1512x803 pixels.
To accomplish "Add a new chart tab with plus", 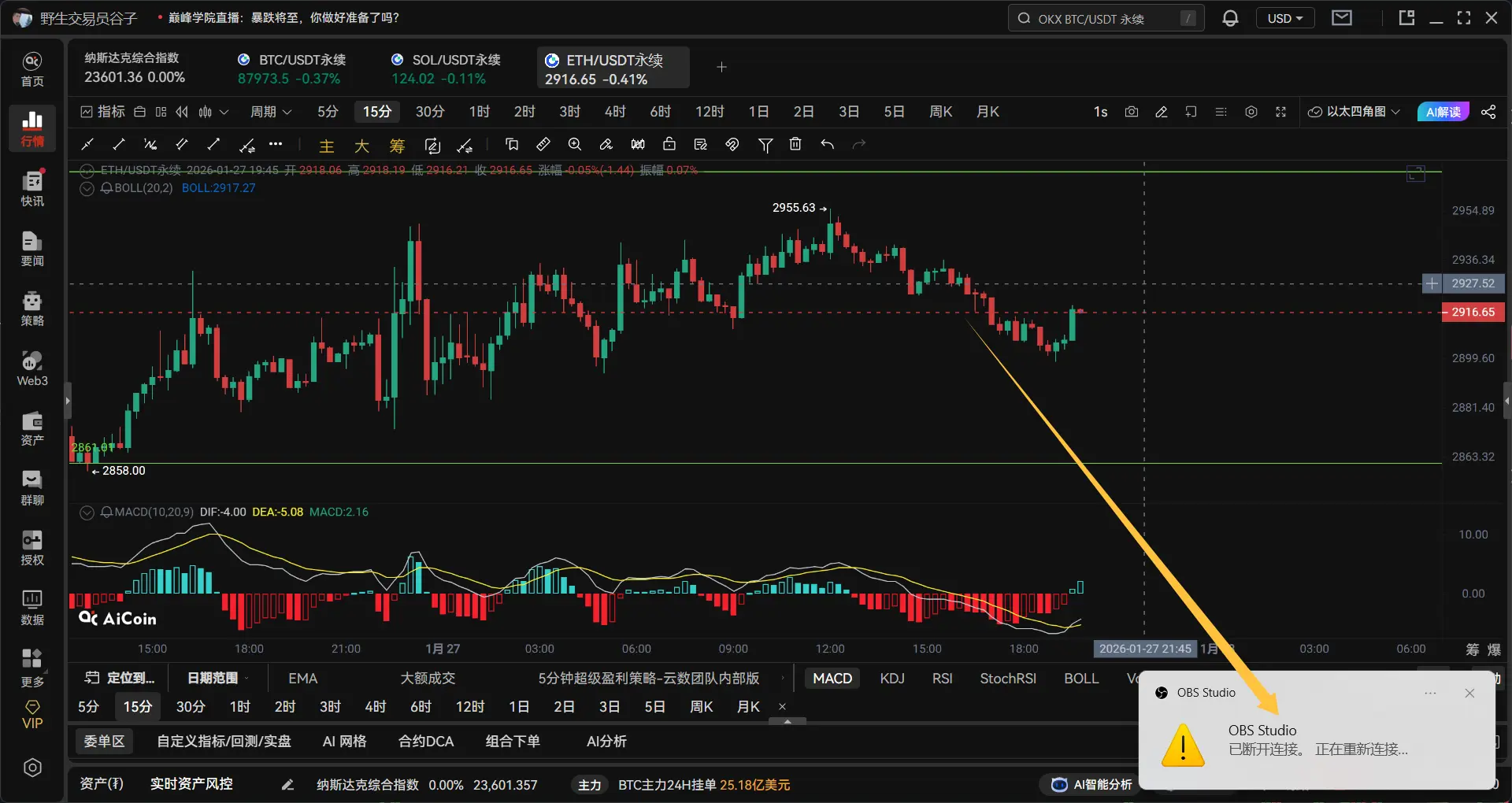I will 721,67.
